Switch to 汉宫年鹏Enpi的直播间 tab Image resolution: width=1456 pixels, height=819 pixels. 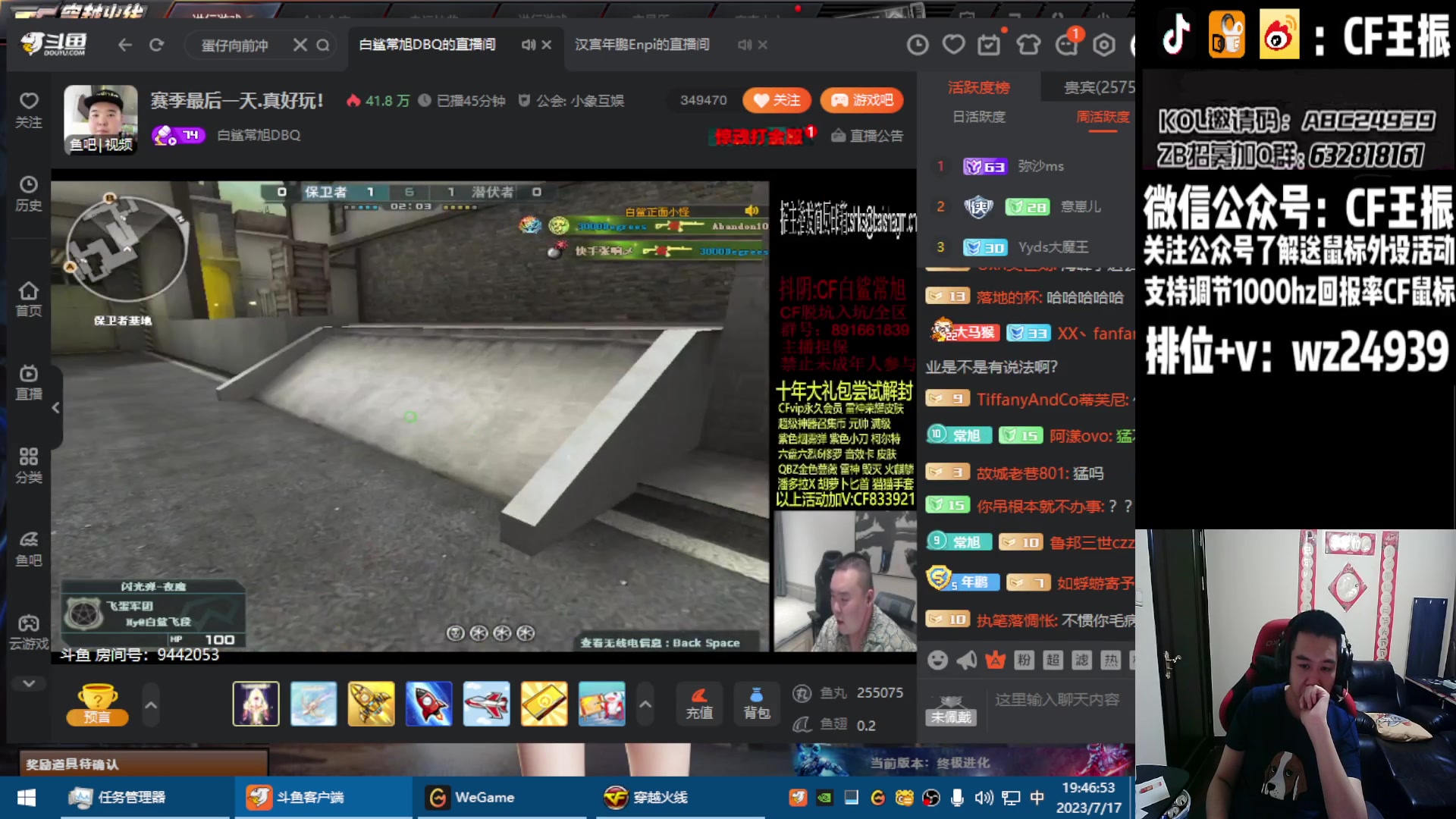(642, 45)
